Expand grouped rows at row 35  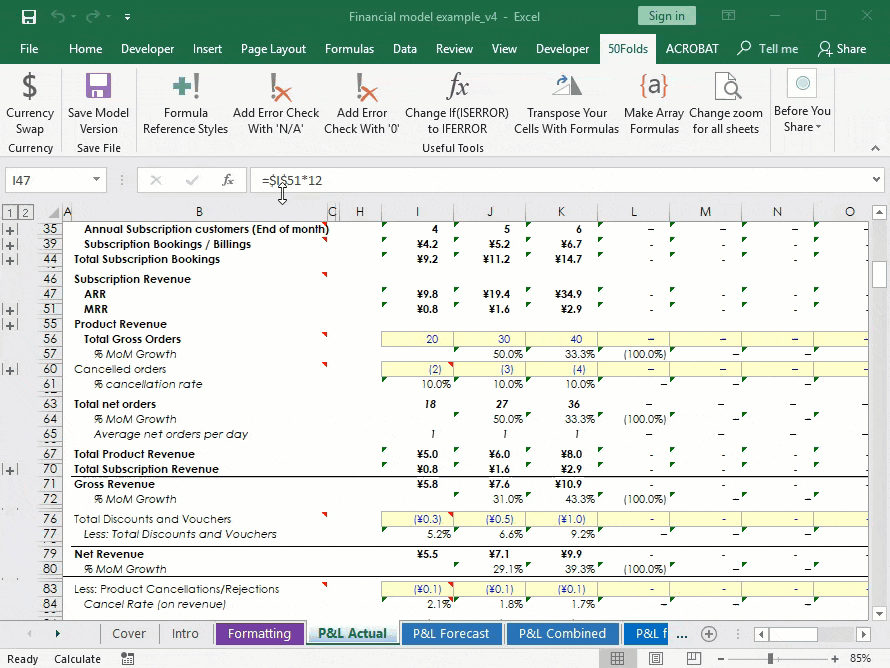click(x=10, y=230)
